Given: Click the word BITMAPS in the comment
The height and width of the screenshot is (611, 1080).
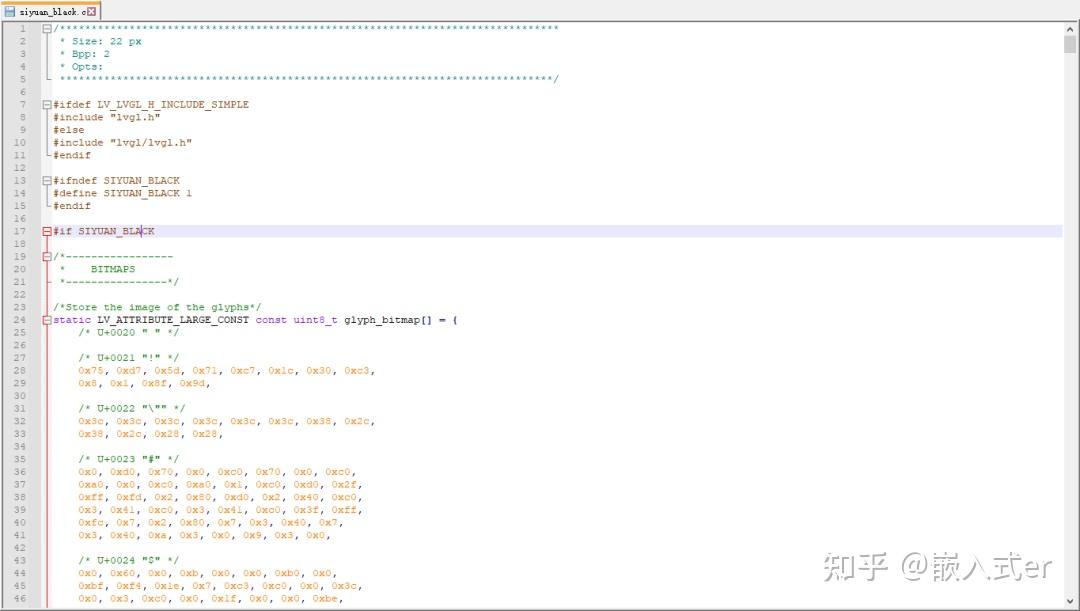Looking at the screenshot, I should click(113, 269).
